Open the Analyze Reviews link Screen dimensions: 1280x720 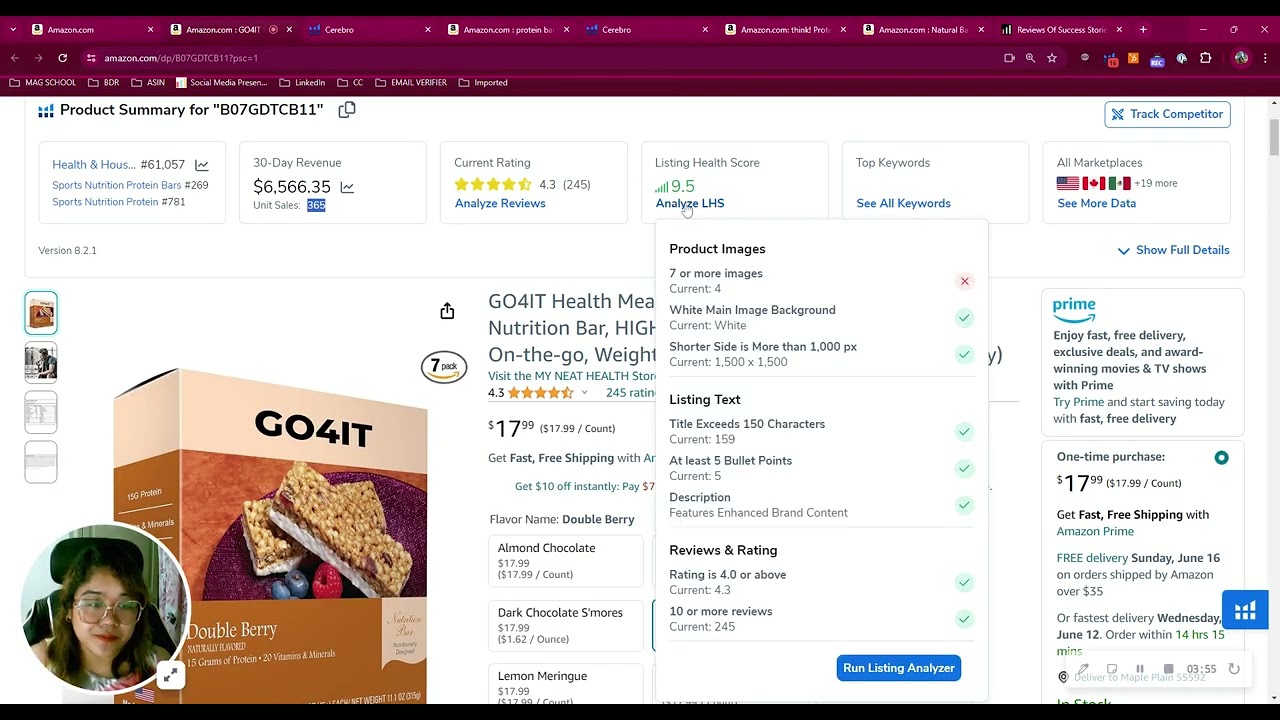500,203
